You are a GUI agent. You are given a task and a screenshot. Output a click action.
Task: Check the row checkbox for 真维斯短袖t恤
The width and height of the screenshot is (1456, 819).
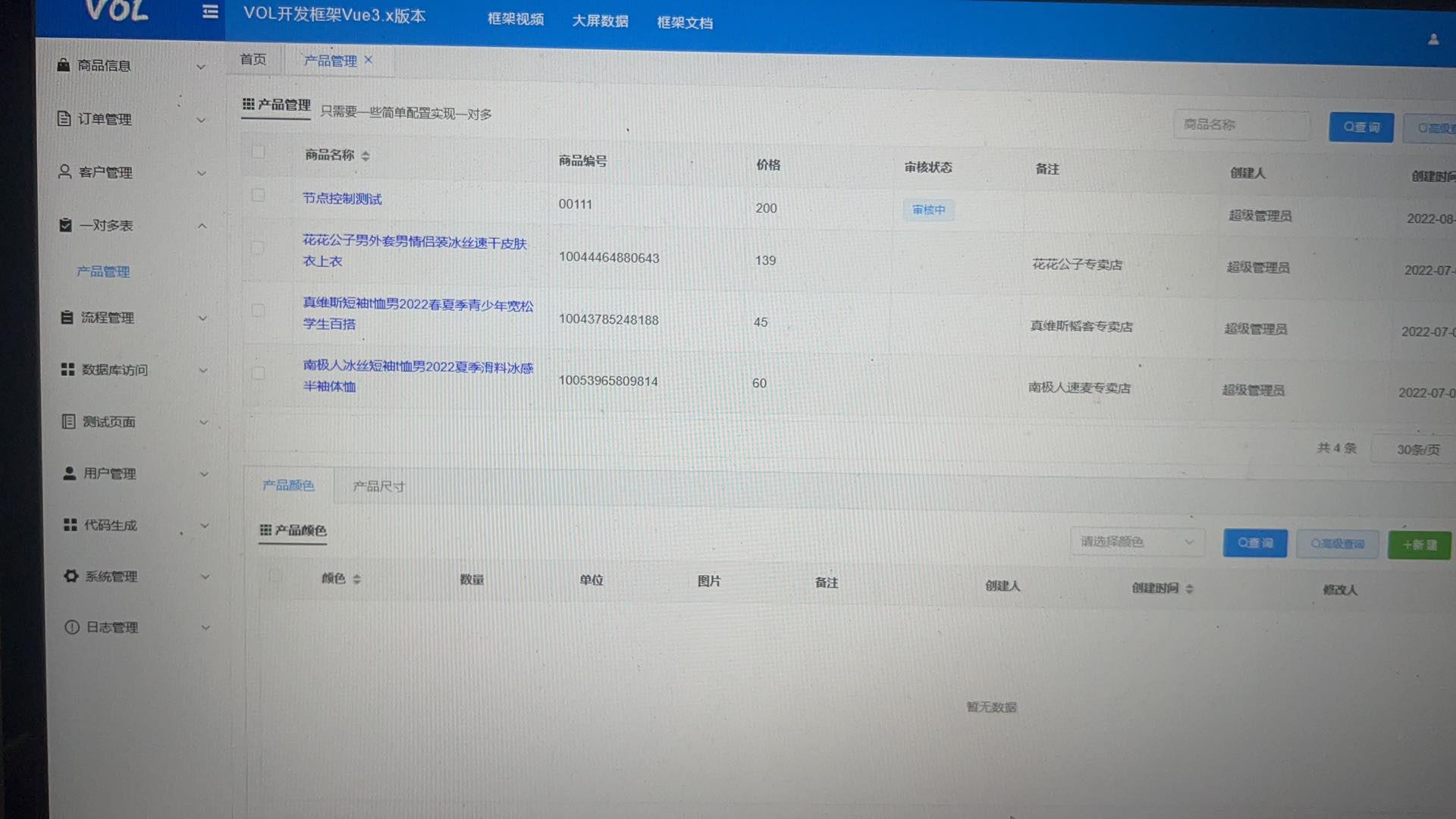[x=258, y=311]
